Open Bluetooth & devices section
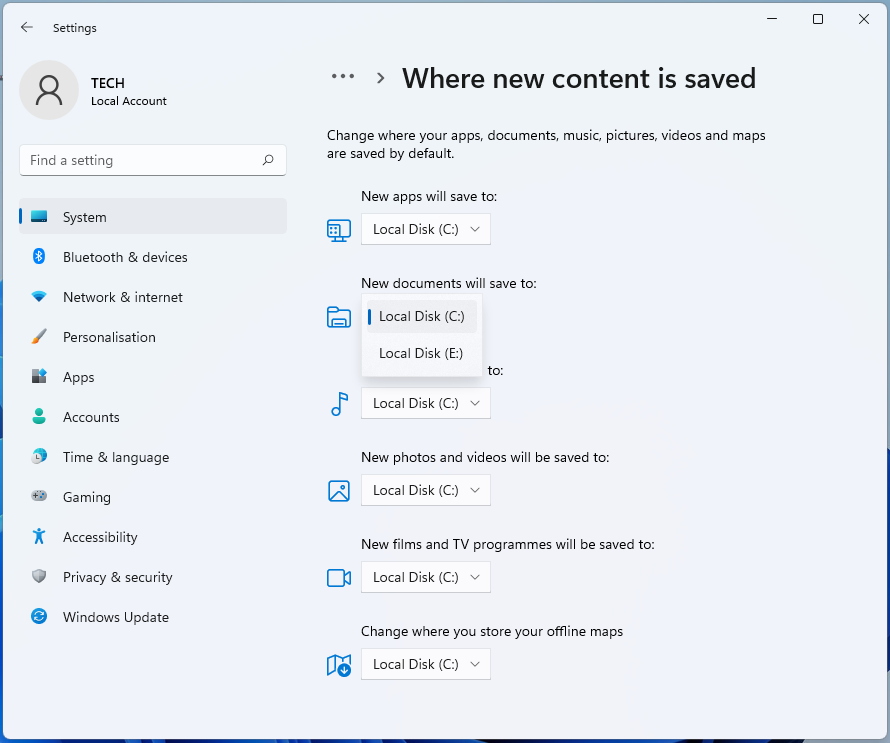Screen dimensions: 890x743 (x=153, y=257)
